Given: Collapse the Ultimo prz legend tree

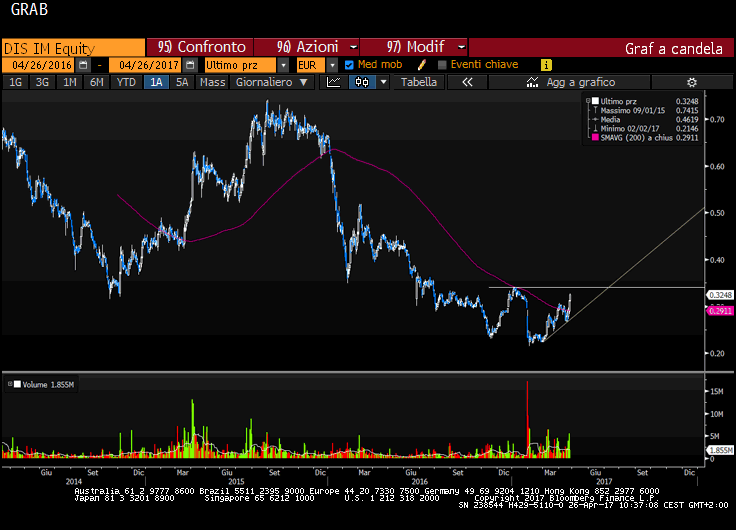Looking at the screenshot, I should click(587, 101).
